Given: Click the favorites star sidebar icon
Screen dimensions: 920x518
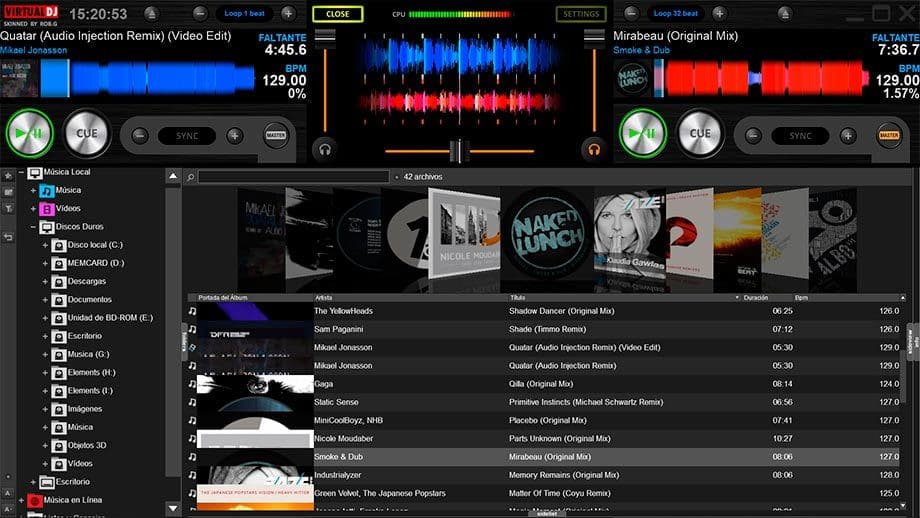Looking at the screenshot, I should [8, 175].
